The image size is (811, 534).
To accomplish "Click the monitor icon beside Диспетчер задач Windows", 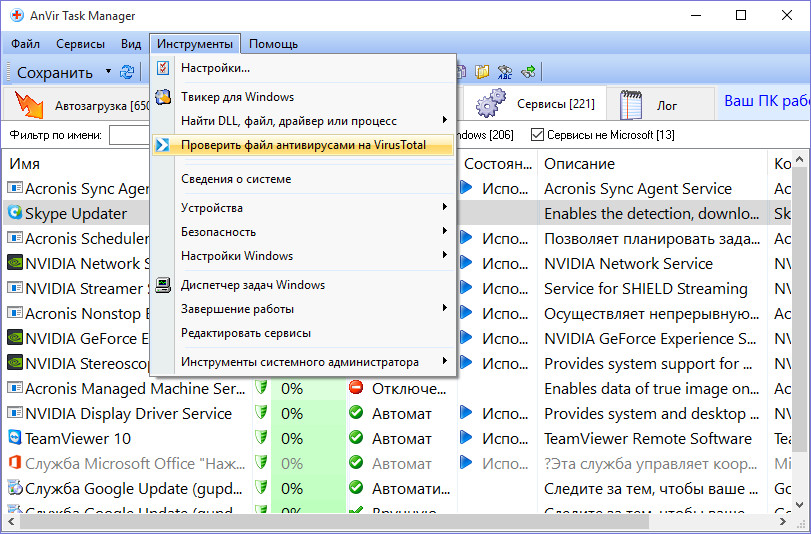I will click(163, 285).
